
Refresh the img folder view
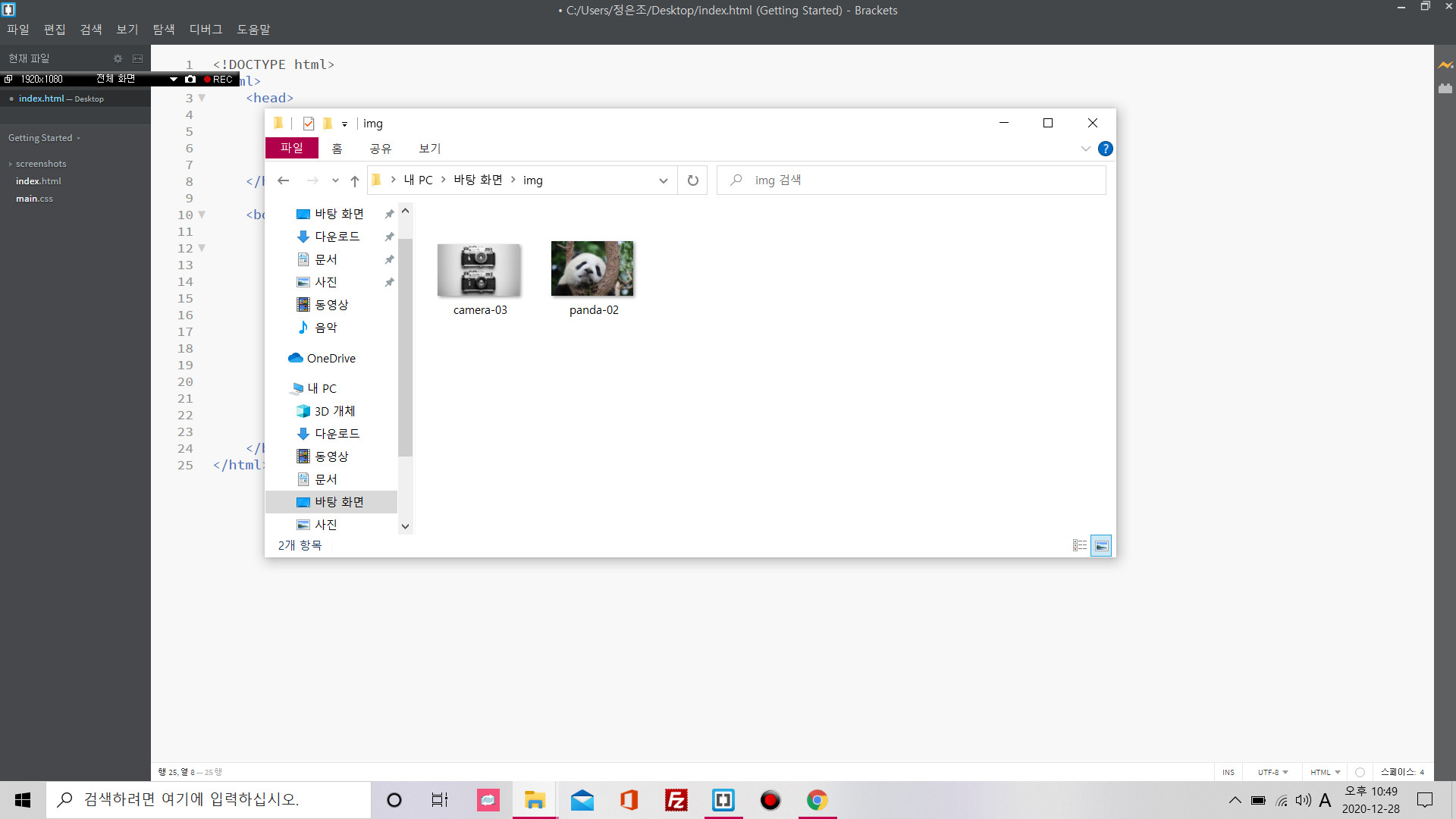tap(692, 180)
